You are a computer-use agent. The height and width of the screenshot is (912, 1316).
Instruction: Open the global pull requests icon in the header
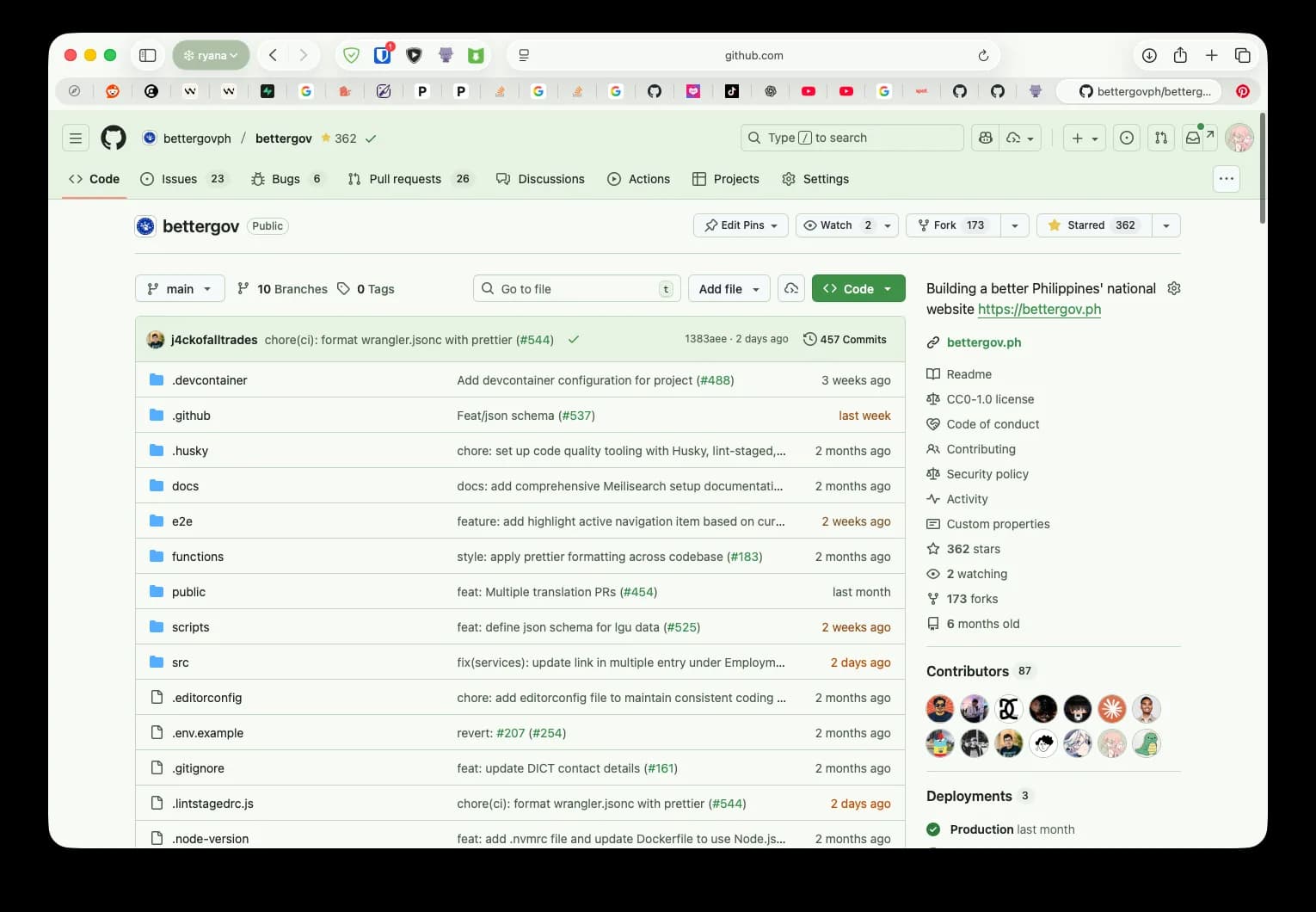pos(1161,138)
